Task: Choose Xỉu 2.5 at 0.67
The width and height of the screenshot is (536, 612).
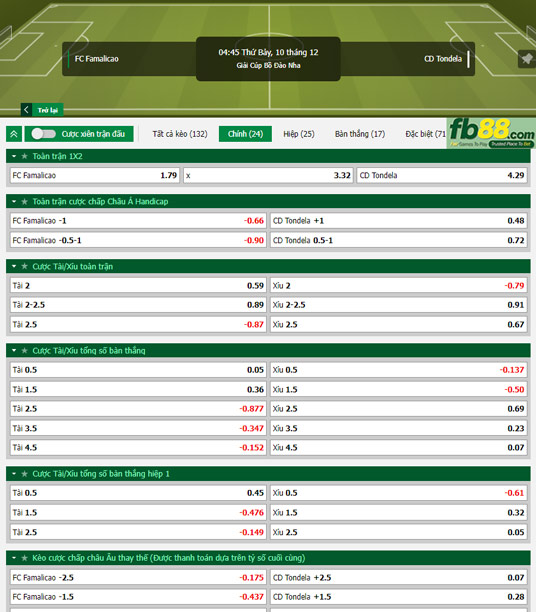Action: [398, 324]
